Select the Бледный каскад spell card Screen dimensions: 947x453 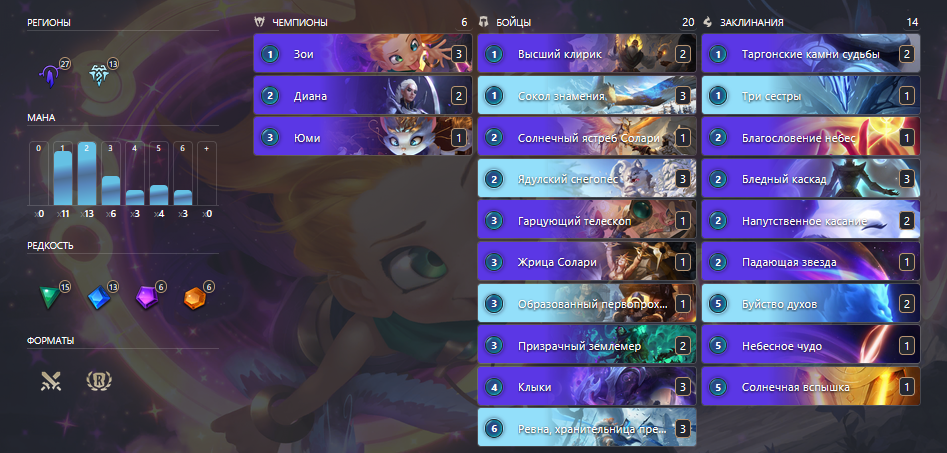coord(811,179)
